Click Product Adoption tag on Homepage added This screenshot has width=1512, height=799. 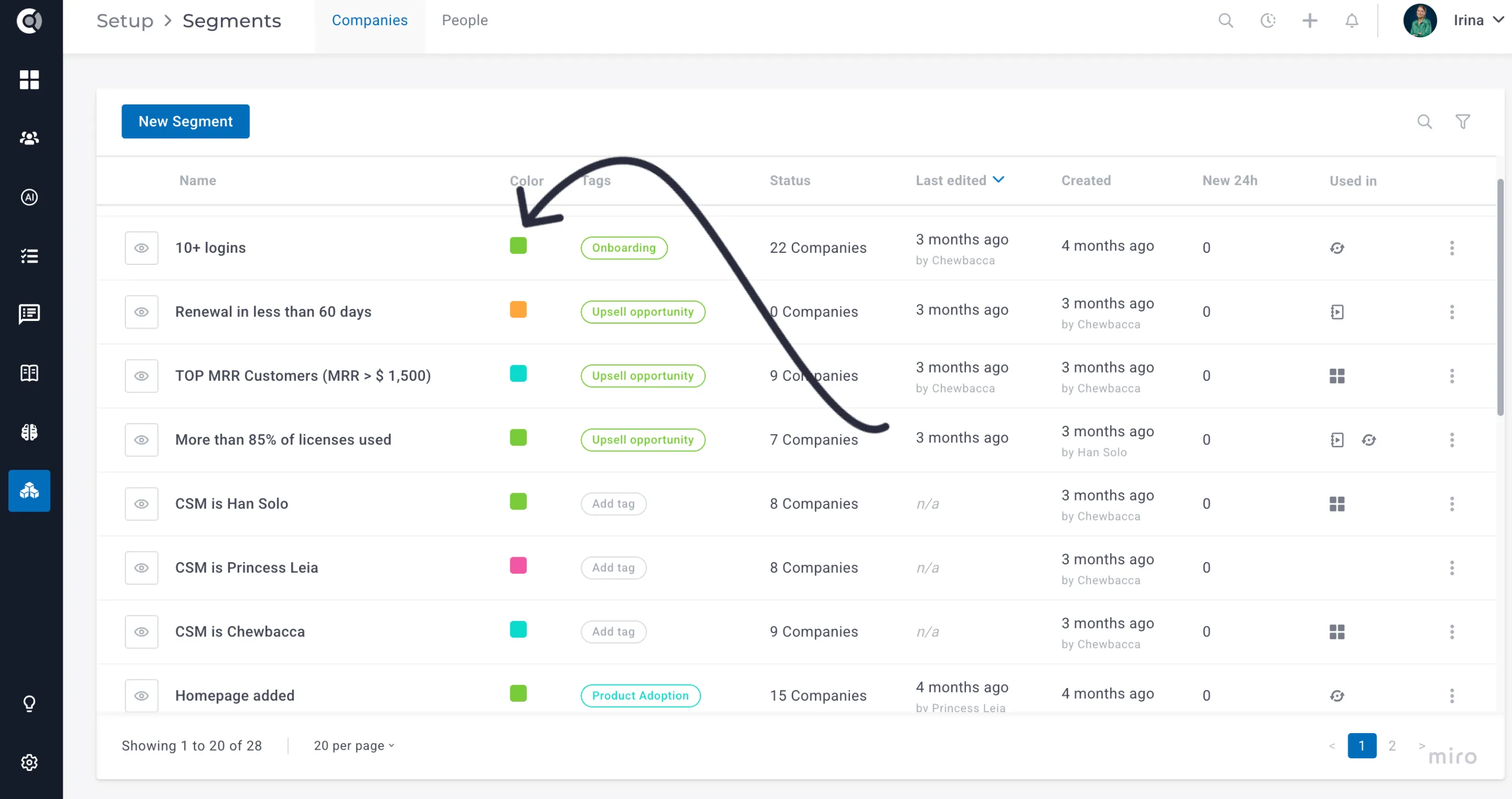tap(641, 695)
